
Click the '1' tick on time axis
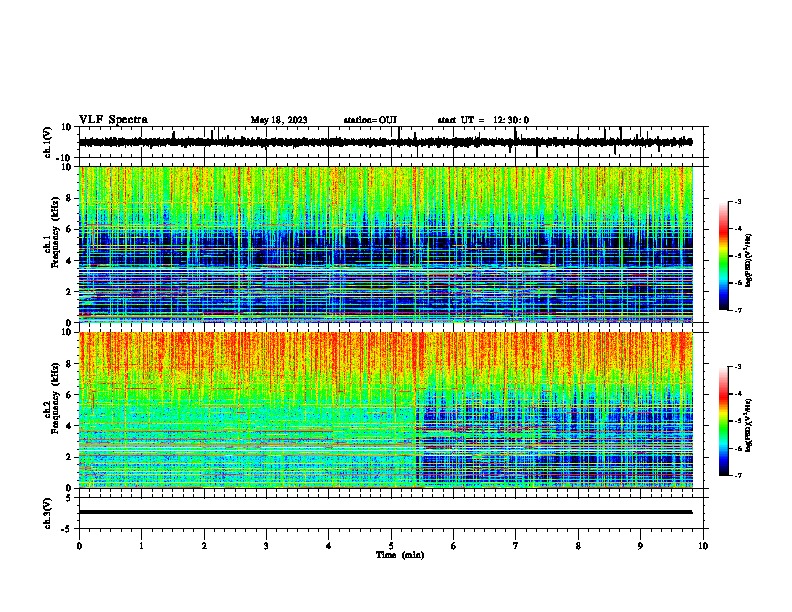(x=141, y=546)
